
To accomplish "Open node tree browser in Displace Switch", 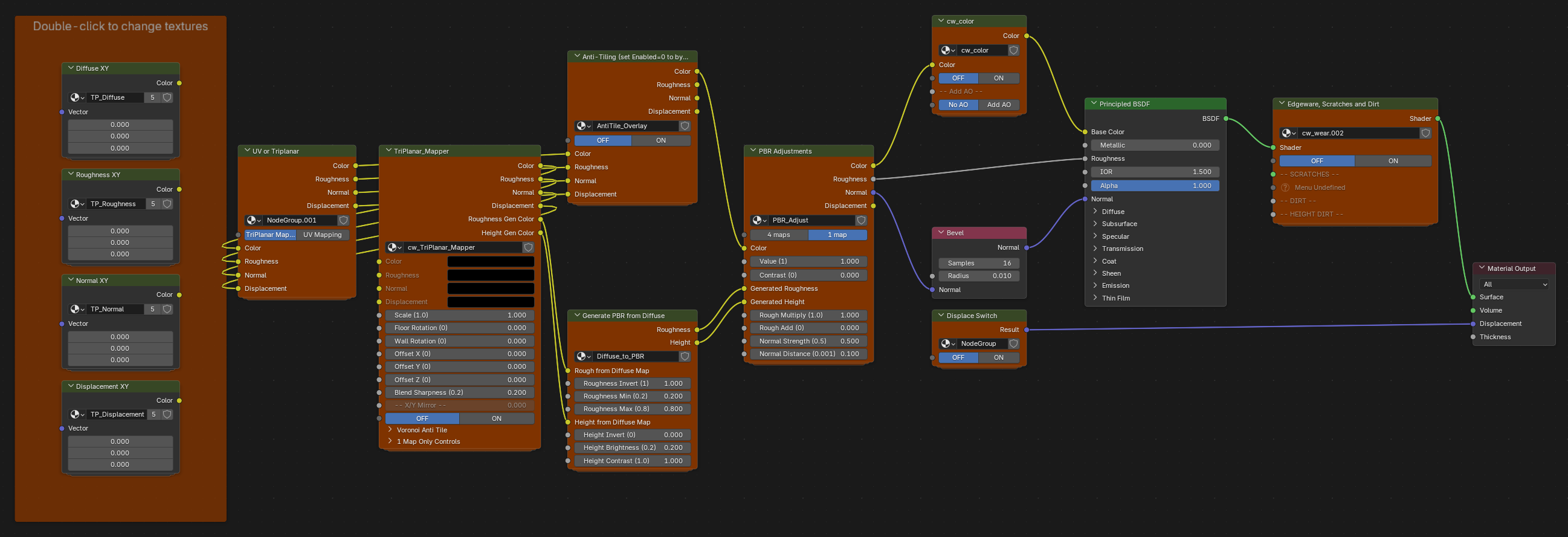I will tap(947, 343).
